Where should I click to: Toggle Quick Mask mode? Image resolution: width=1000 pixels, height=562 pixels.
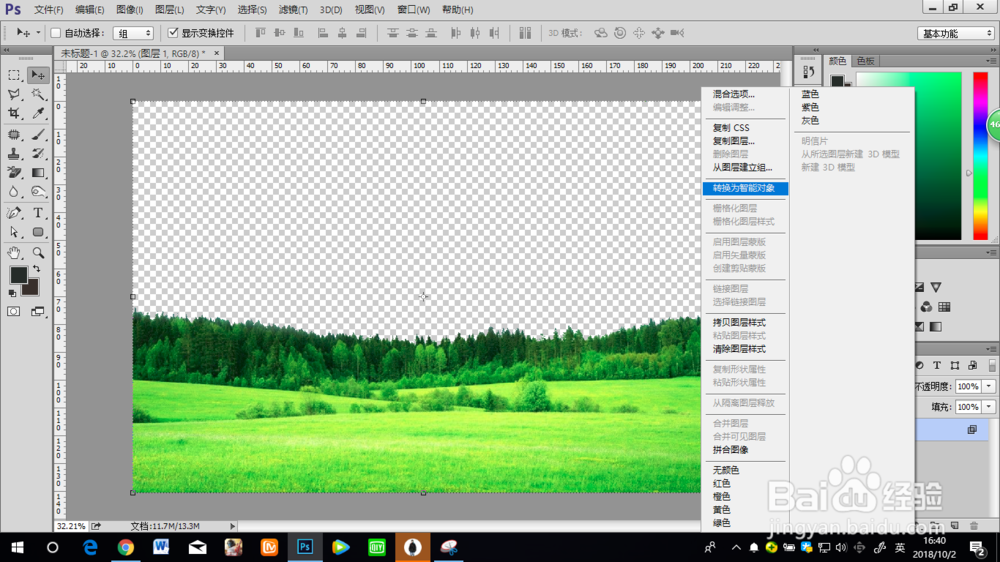[x=14, y=311]
